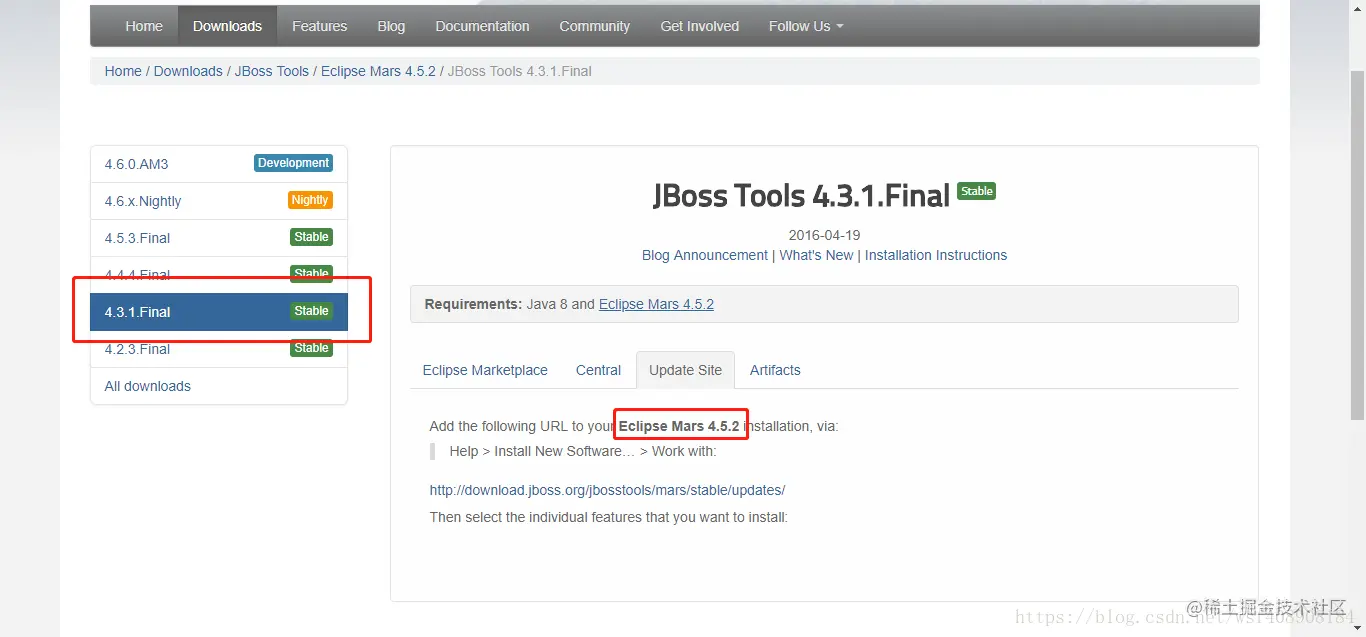This screenshot has width=1366, height=637.
Task: Click Get Involved in the navbar
Action: point(700,26)
